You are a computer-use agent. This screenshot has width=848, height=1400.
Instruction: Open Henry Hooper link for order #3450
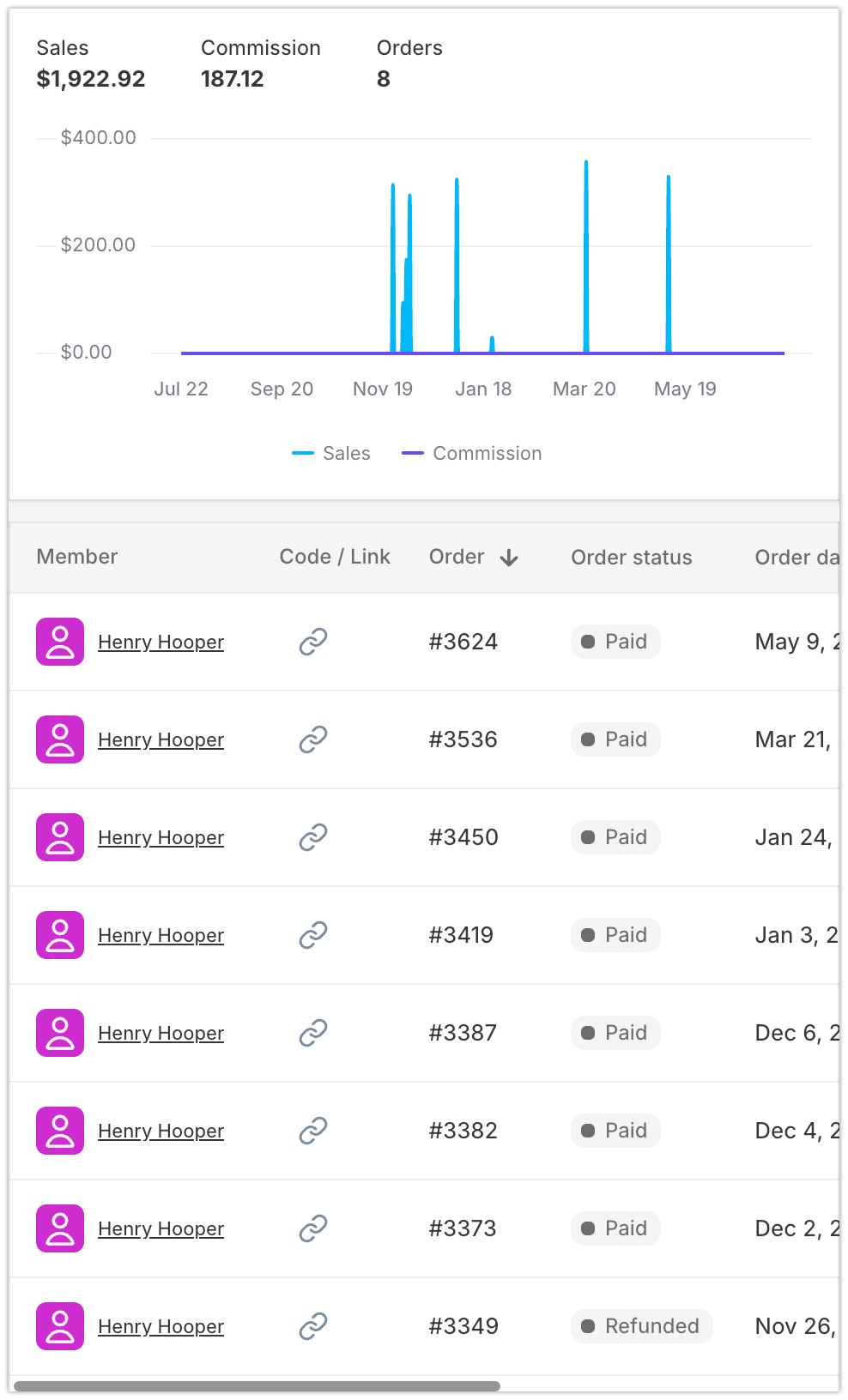coord(161,837)
